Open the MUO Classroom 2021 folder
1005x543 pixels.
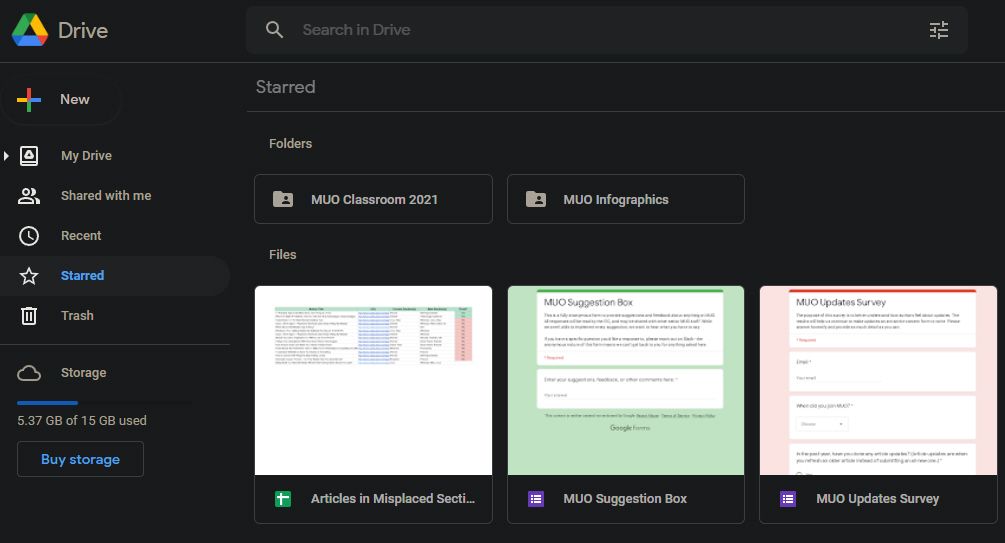373,199
